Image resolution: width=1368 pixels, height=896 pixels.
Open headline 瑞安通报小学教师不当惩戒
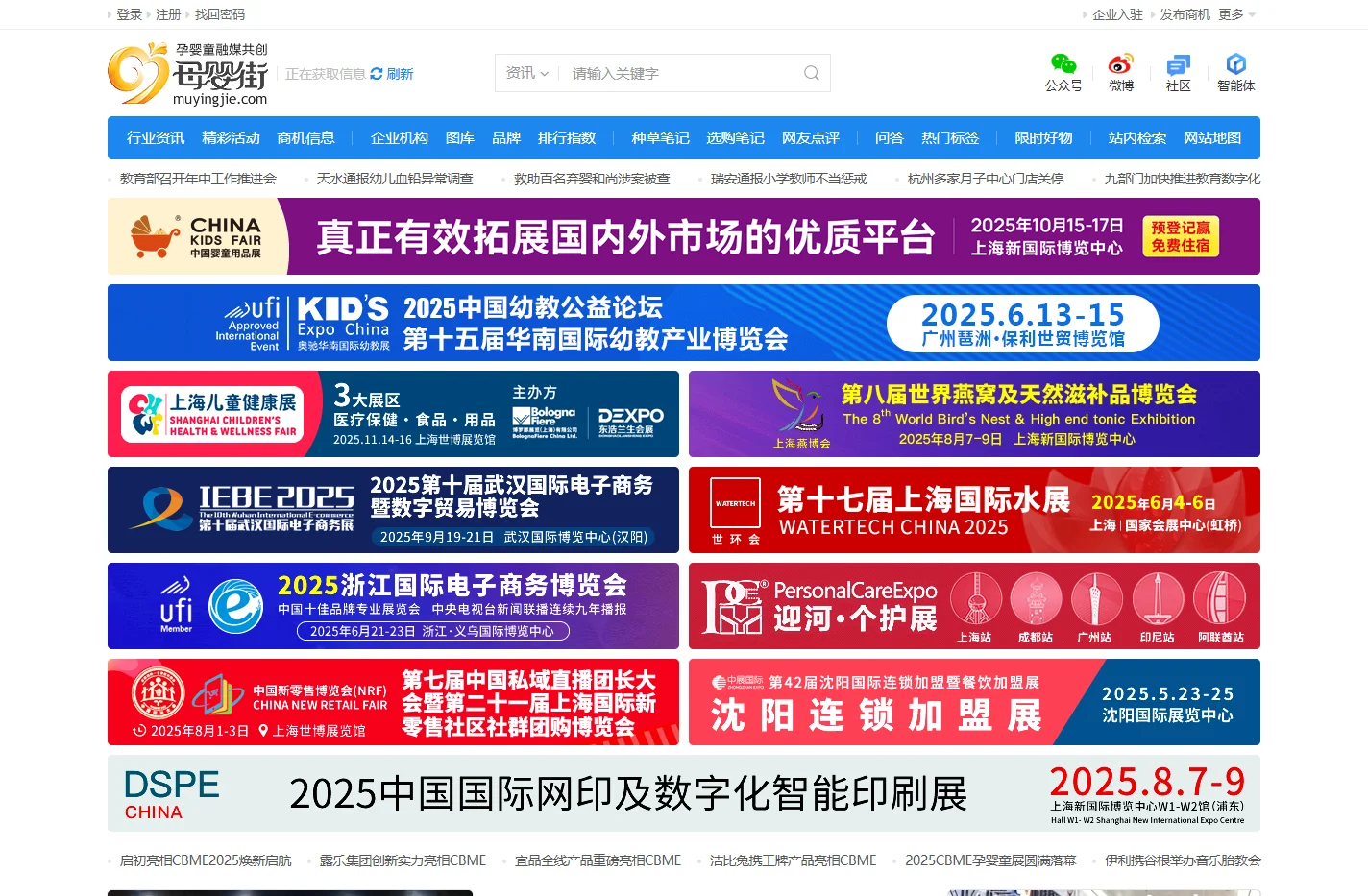[789, 179]
